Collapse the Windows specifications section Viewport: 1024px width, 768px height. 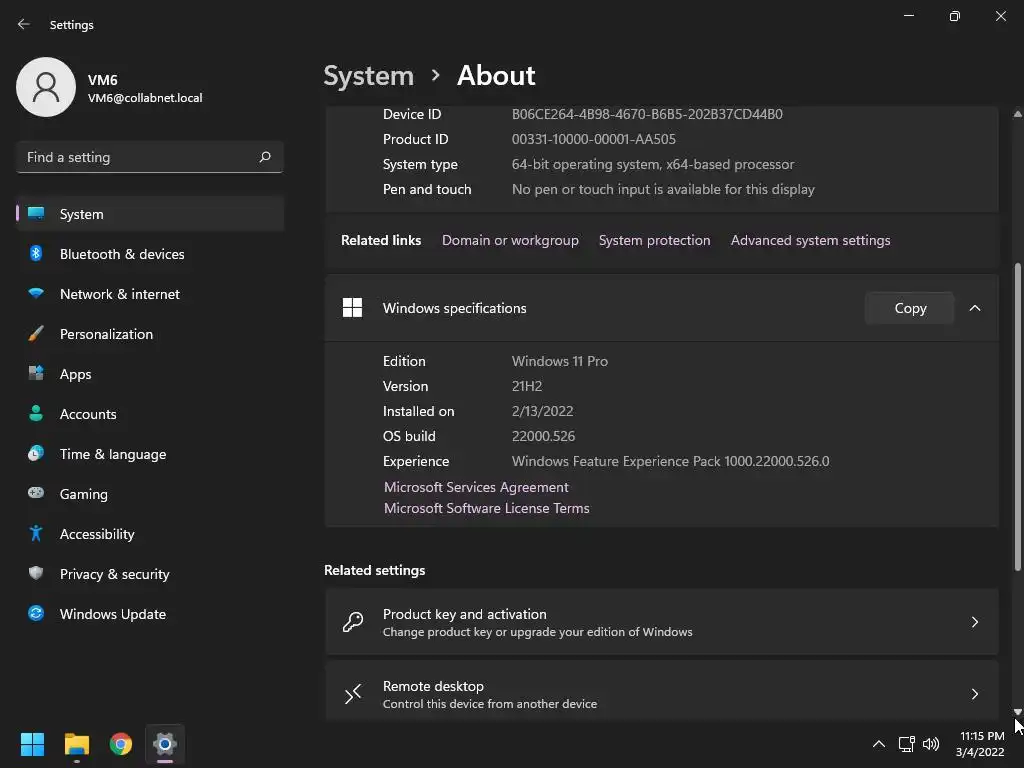(975, 308)
